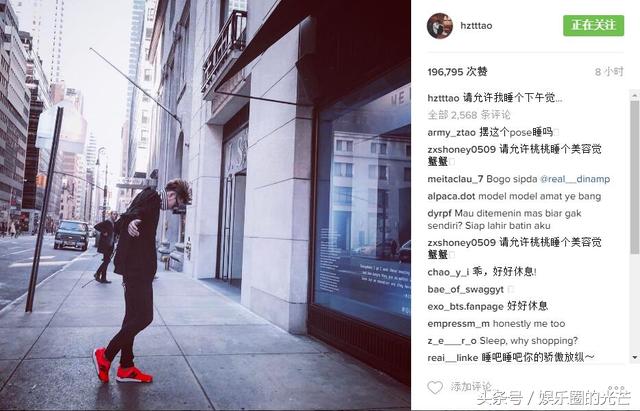Viewport: 640px width, 411px height.
Task: Click the hztttao username in header
Action: click(x=476, y=25)
